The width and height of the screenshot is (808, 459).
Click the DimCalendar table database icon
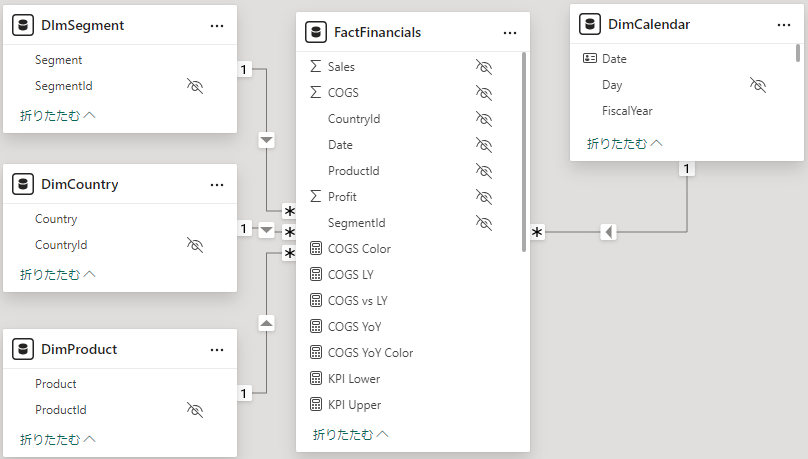coord(590,24)
